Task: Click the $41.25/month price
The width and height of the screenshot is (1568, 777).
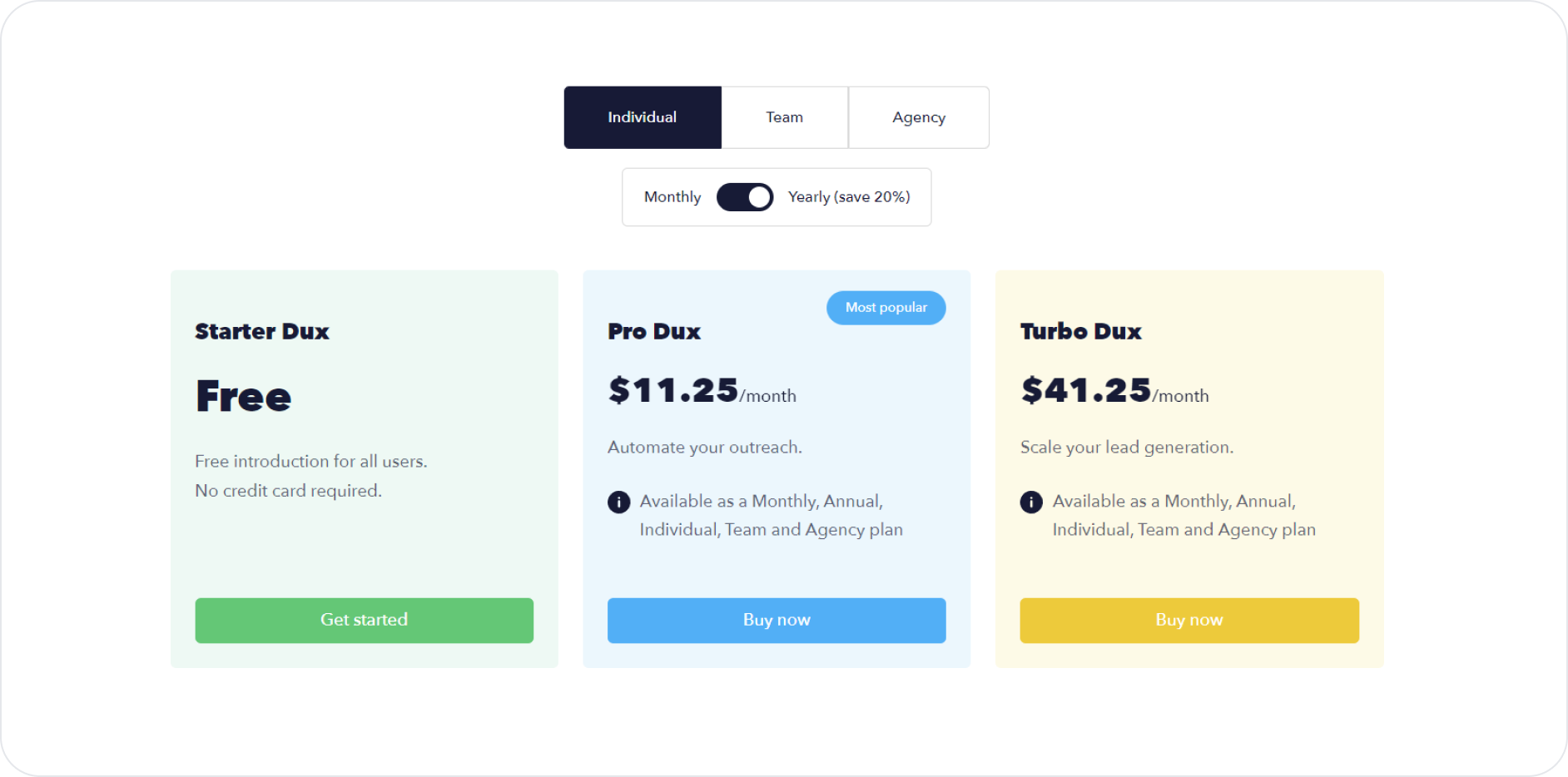Action: point(1114,391)
